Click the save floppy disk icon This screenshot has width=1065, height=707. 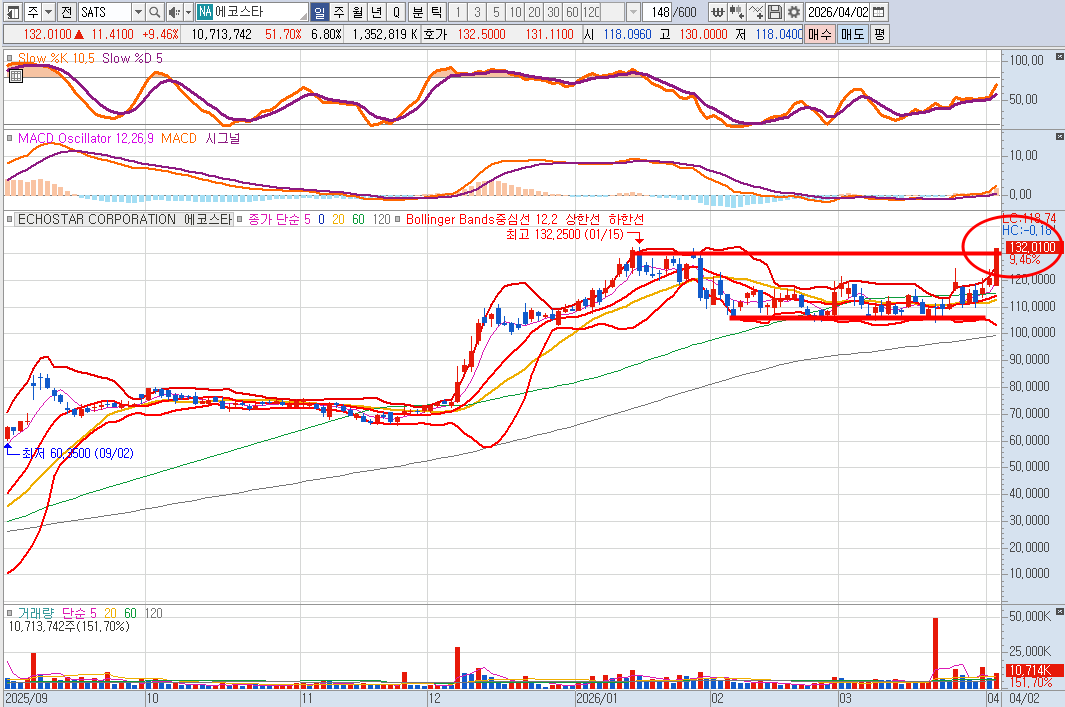coord(775,12)
